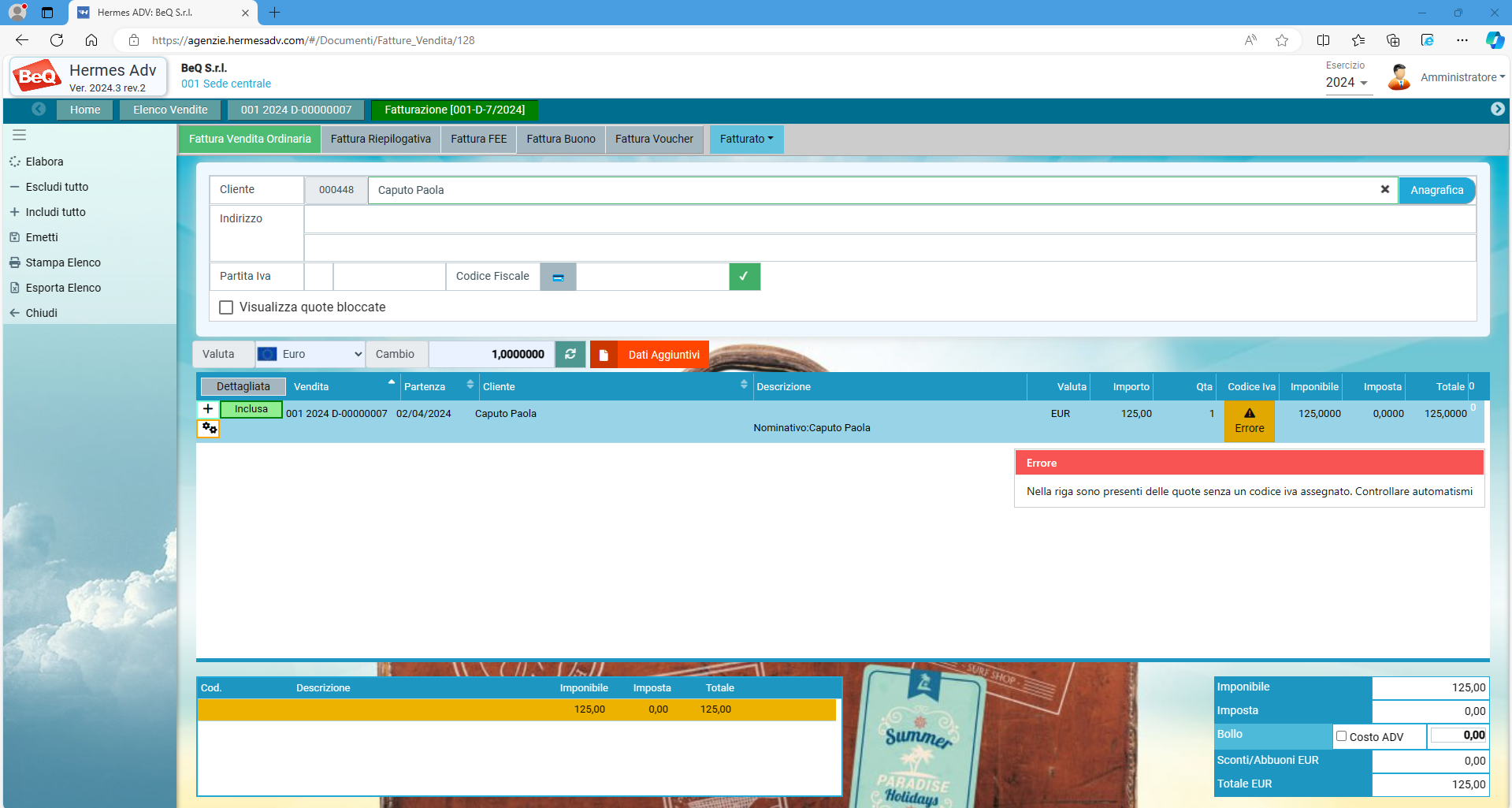
Task: Expand the Fatturato dropdown menu
Action: click(x=746, y=139)
